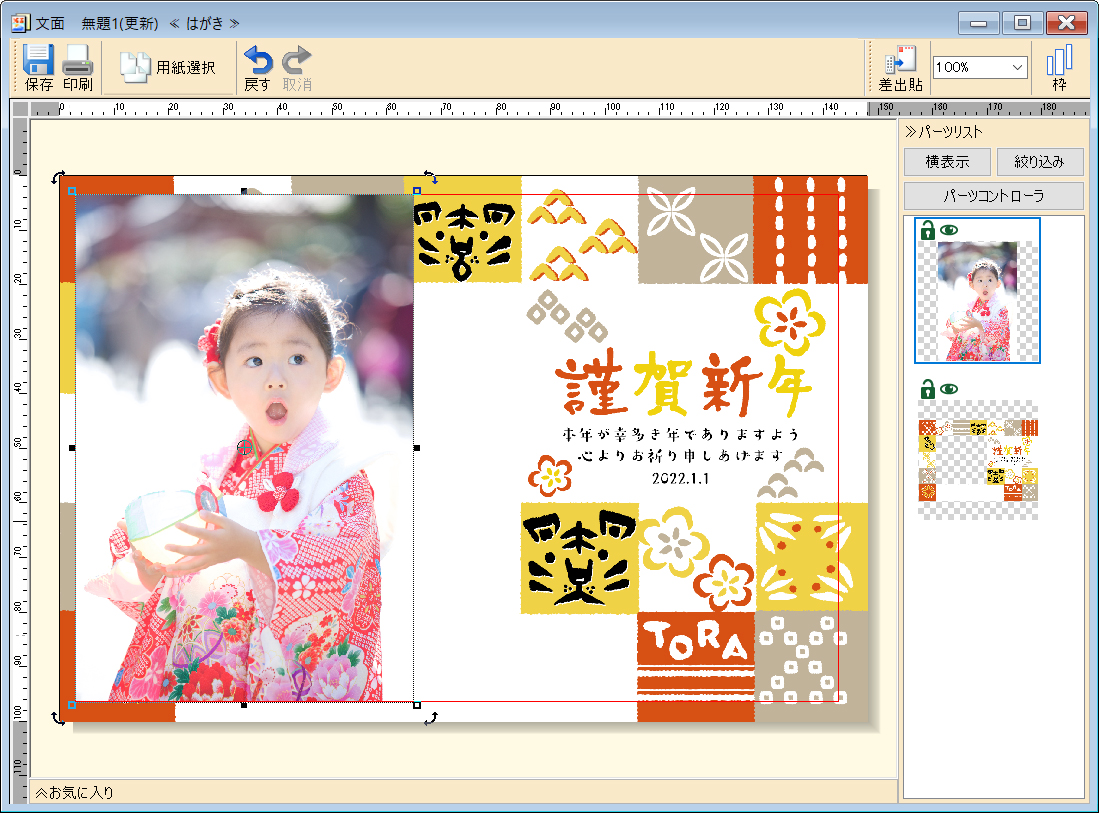Select the design frame thumbnail in parts list
This screenshot has width=1099, height=813.
click(977, 461)
